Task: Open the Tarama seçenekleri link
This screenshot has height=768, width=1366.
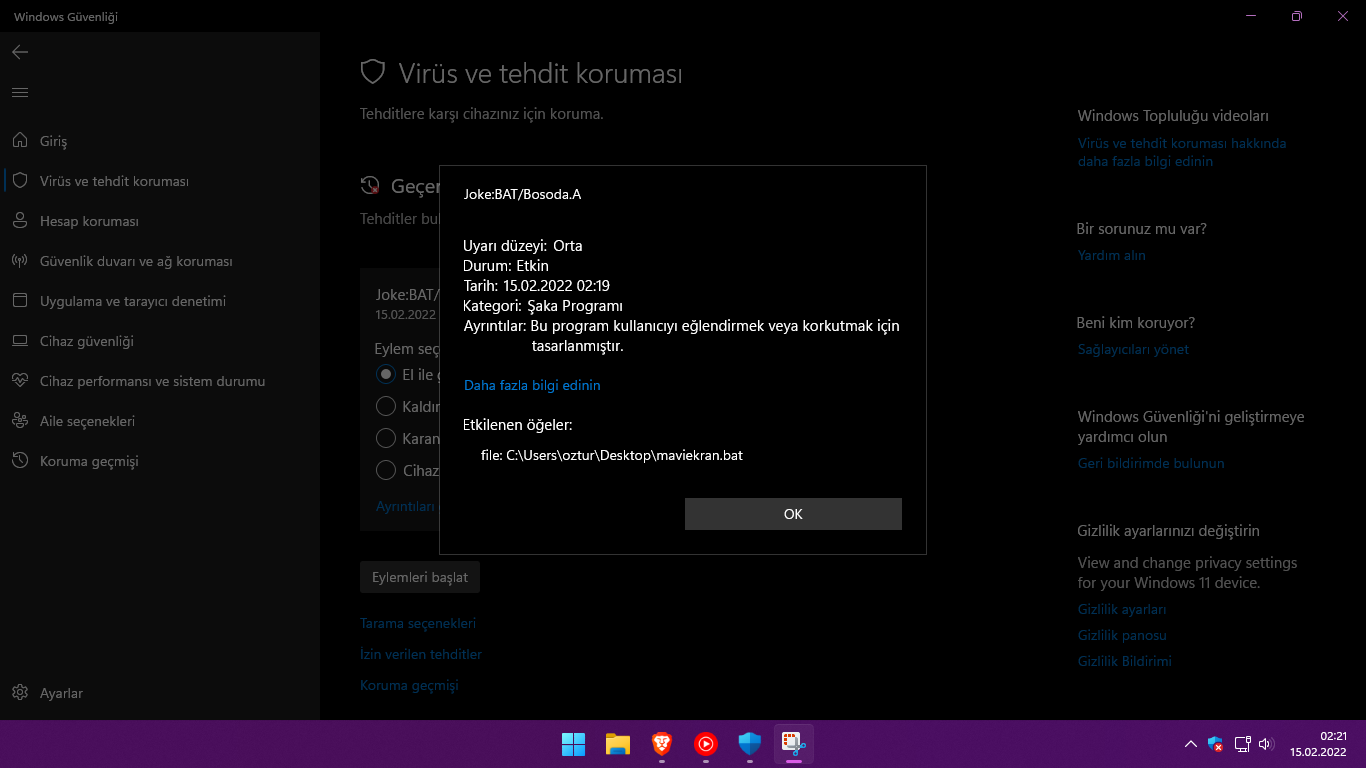Action: [418, 623]
